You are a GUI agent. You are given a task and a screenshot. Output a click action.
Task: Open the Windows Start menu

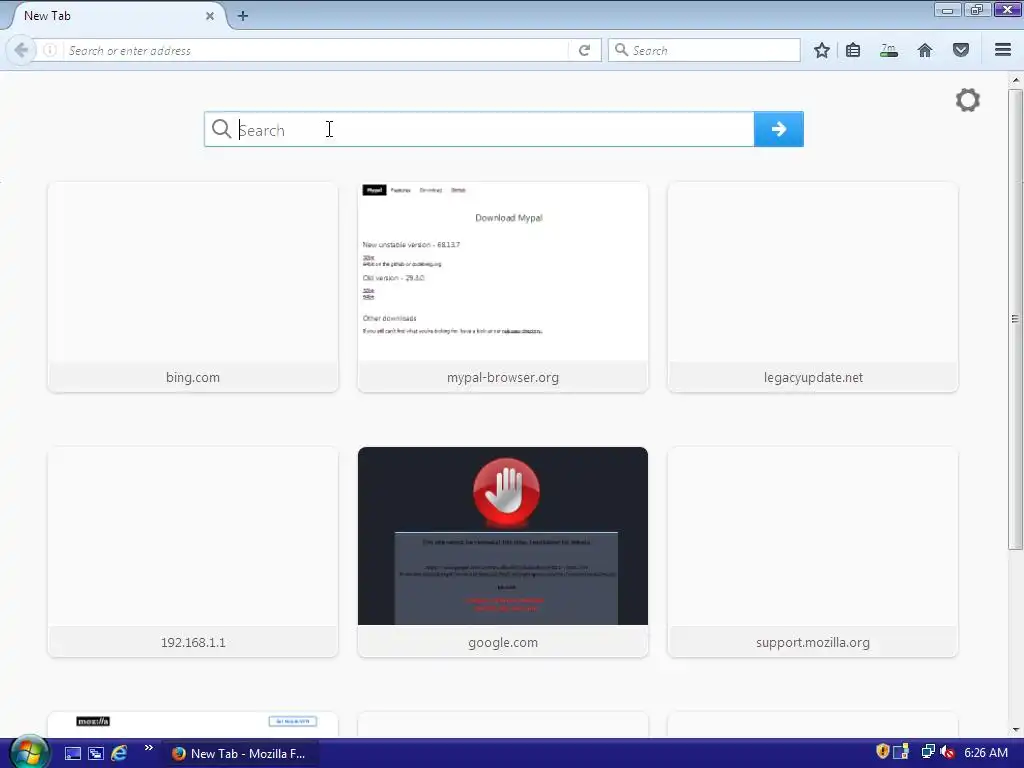click(x=29, y=752)
